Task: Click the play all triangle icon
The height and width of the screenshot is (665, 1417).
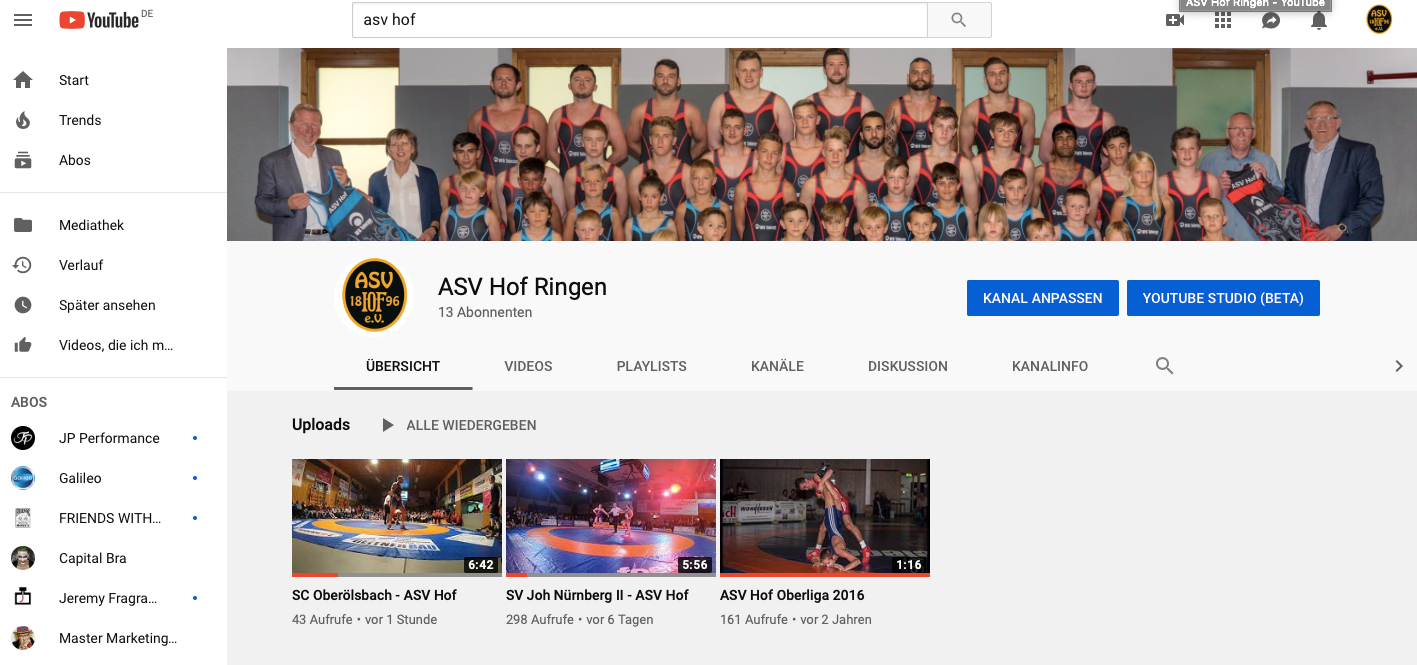Action: pyautogui.click(x=388, y=425)
